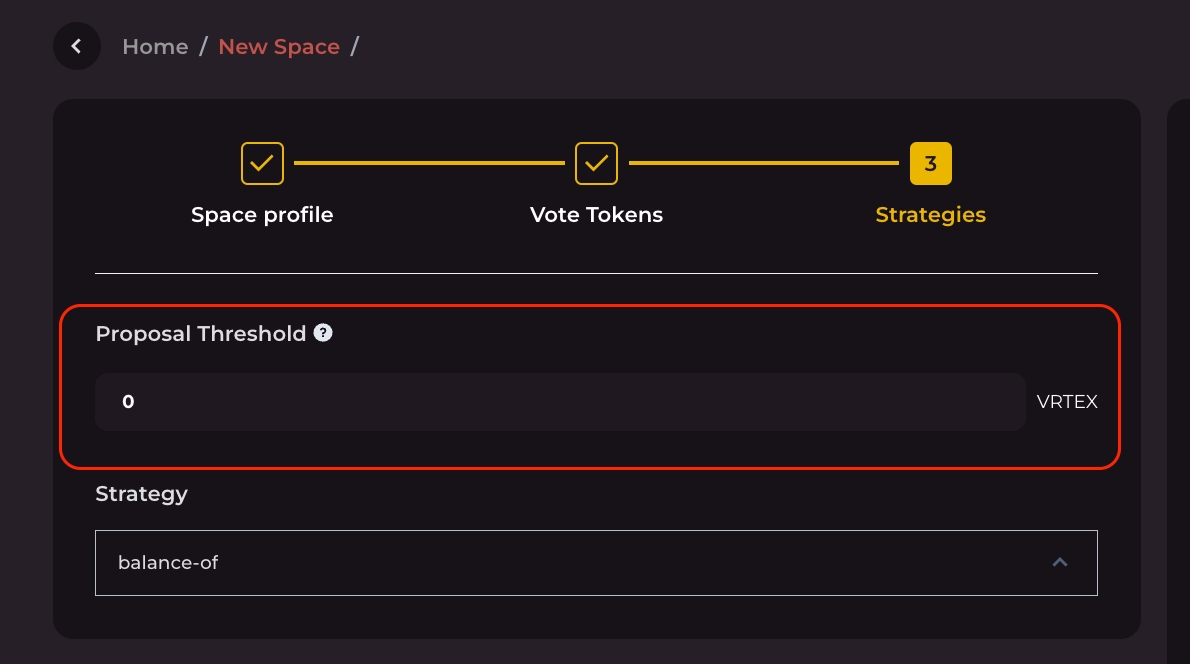Click the VRTEX token unit label
This screenshot has height=664, width=1190.
click(1067, 402)
